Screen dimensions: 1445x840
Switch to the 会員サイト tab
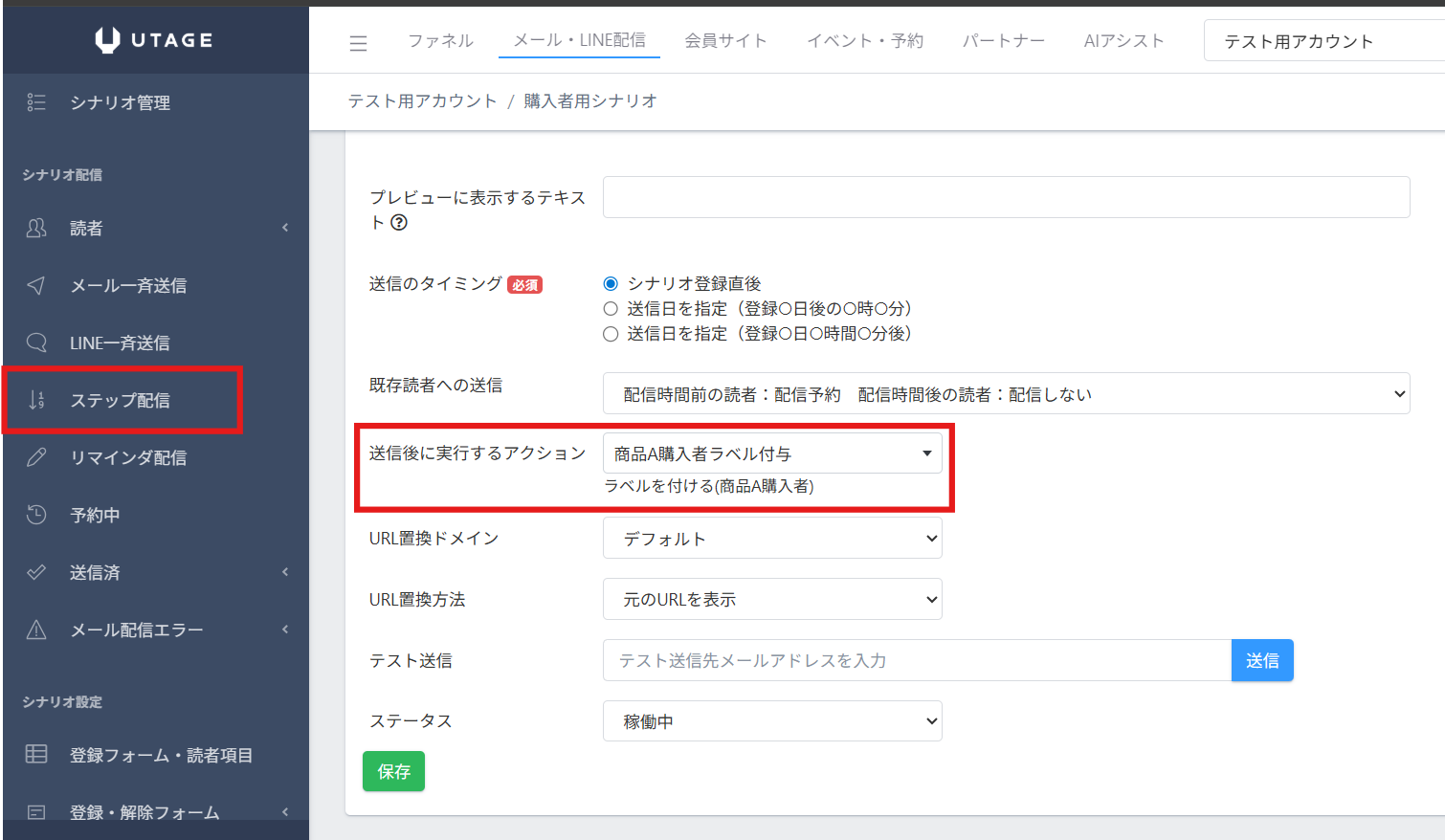(x=725, y=40)
